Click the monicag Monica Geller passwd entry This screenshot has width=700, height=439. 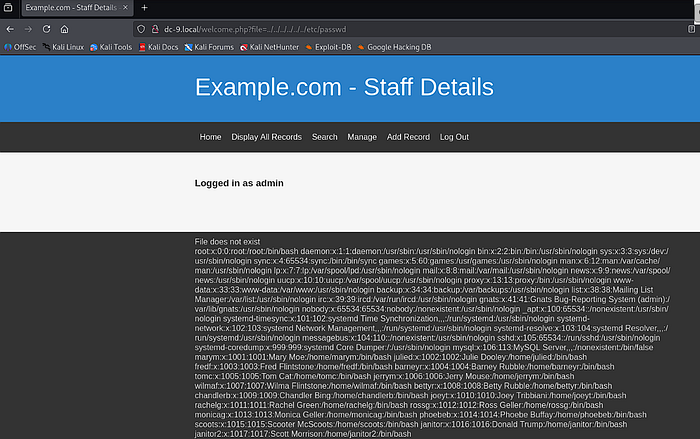tap(306, 415)
